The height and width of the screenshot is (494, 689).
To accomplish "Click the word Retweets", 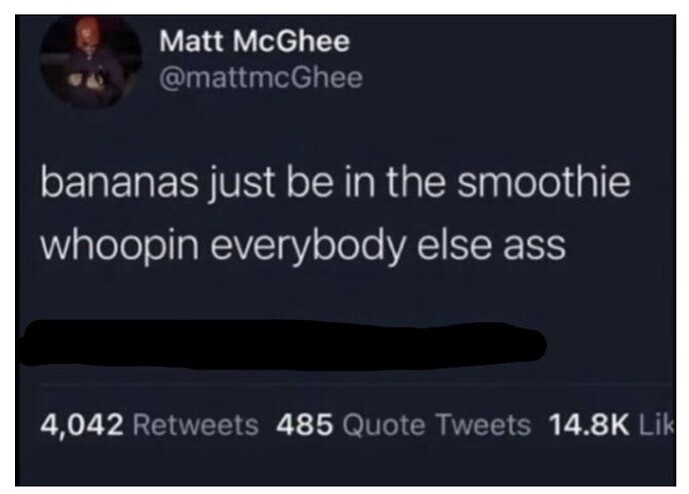I will (196, 425).
